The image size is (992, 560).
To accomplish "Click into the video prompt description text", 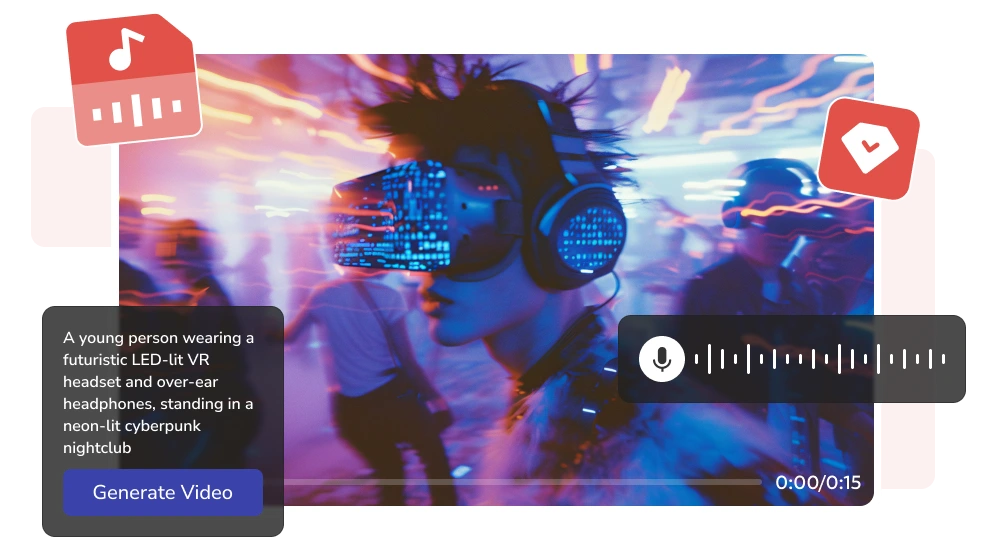I will (x=160, y=392).
